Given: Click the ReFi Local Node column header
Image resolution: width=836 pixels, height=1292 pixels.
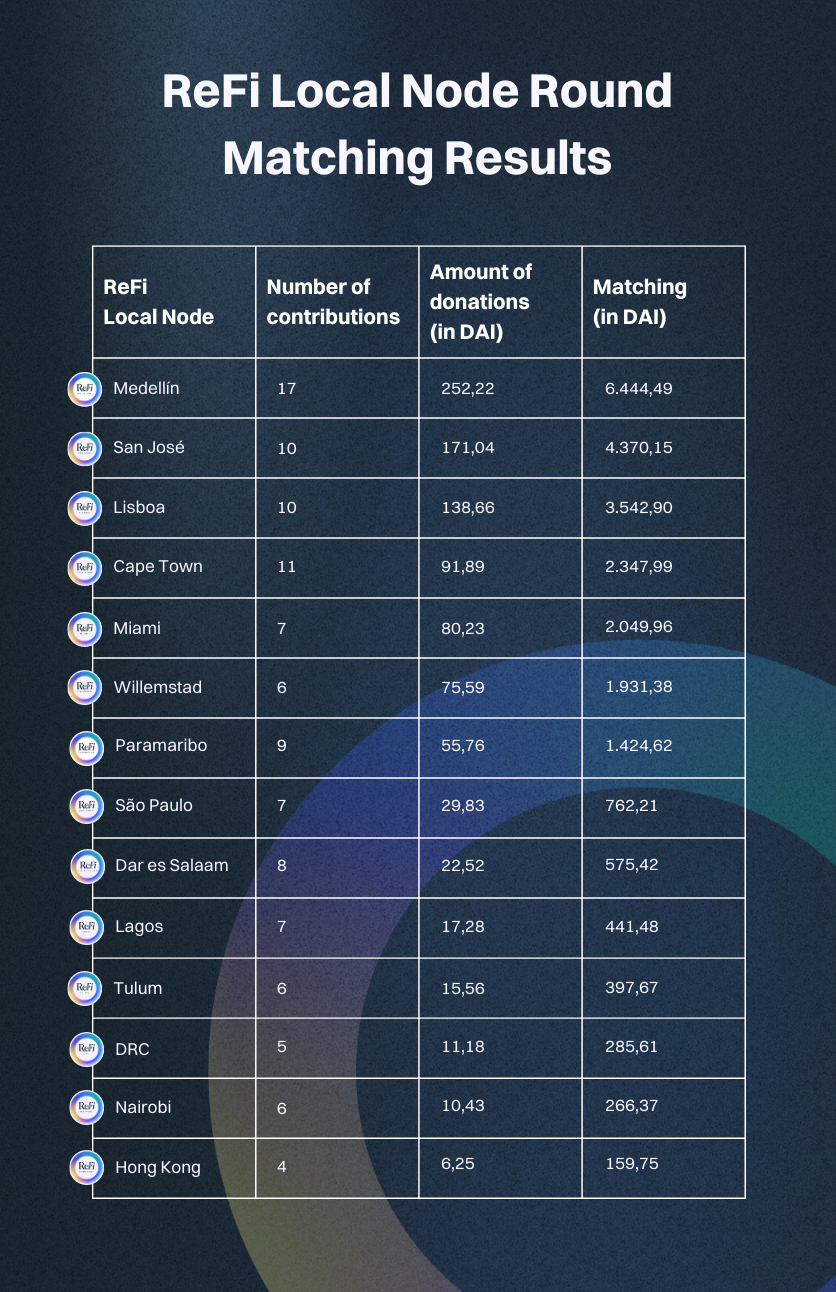Looking at the screenshot, I should tap(159, 302).
